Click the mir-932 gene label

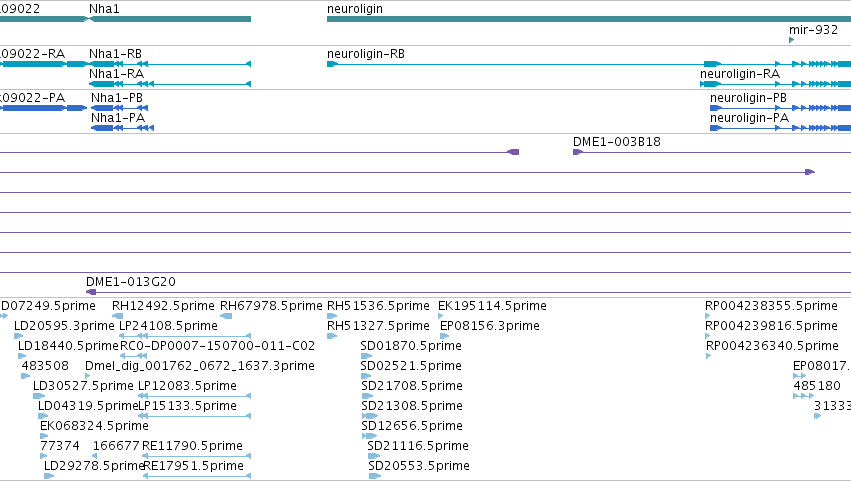pos(813,30)
